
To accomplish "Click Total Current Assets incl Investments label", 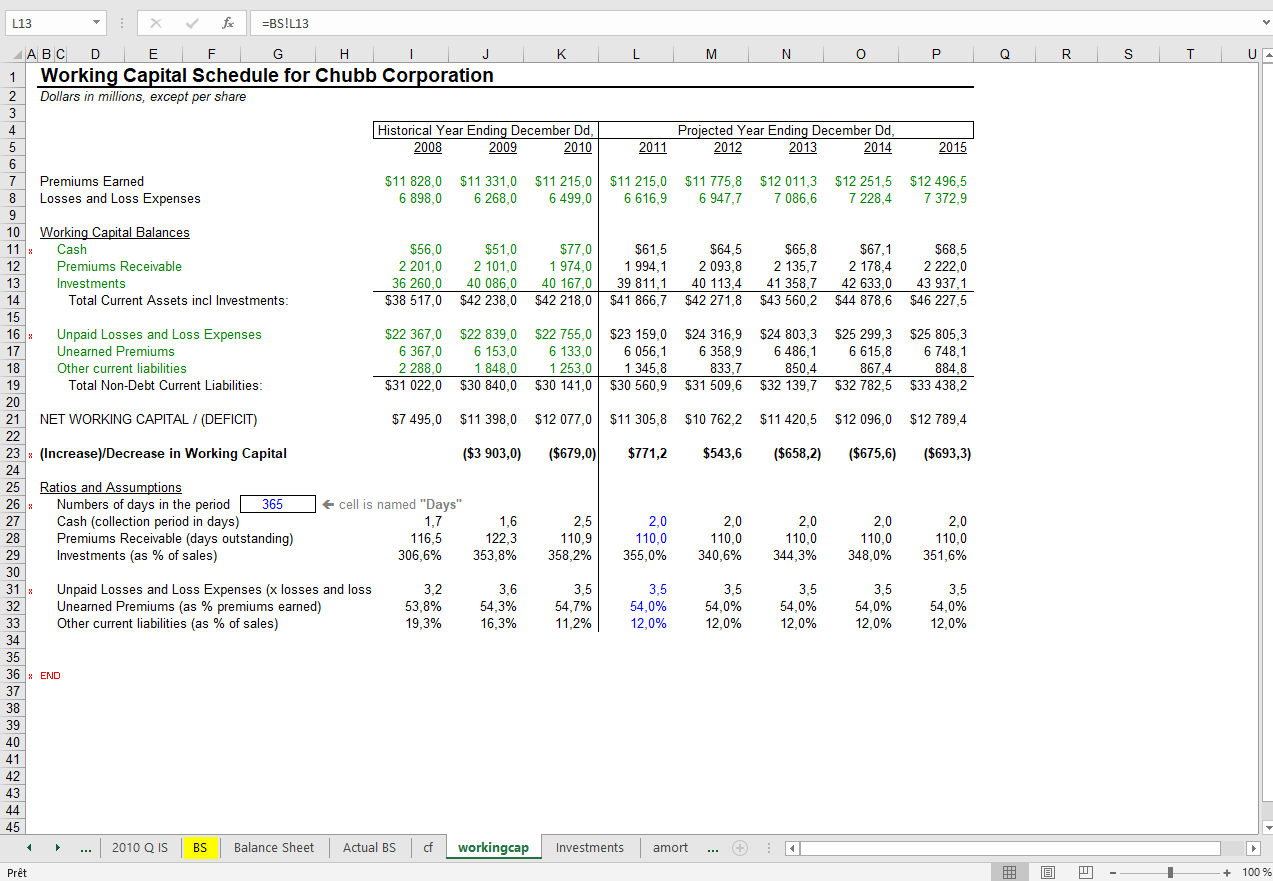I will pos(178,300).
